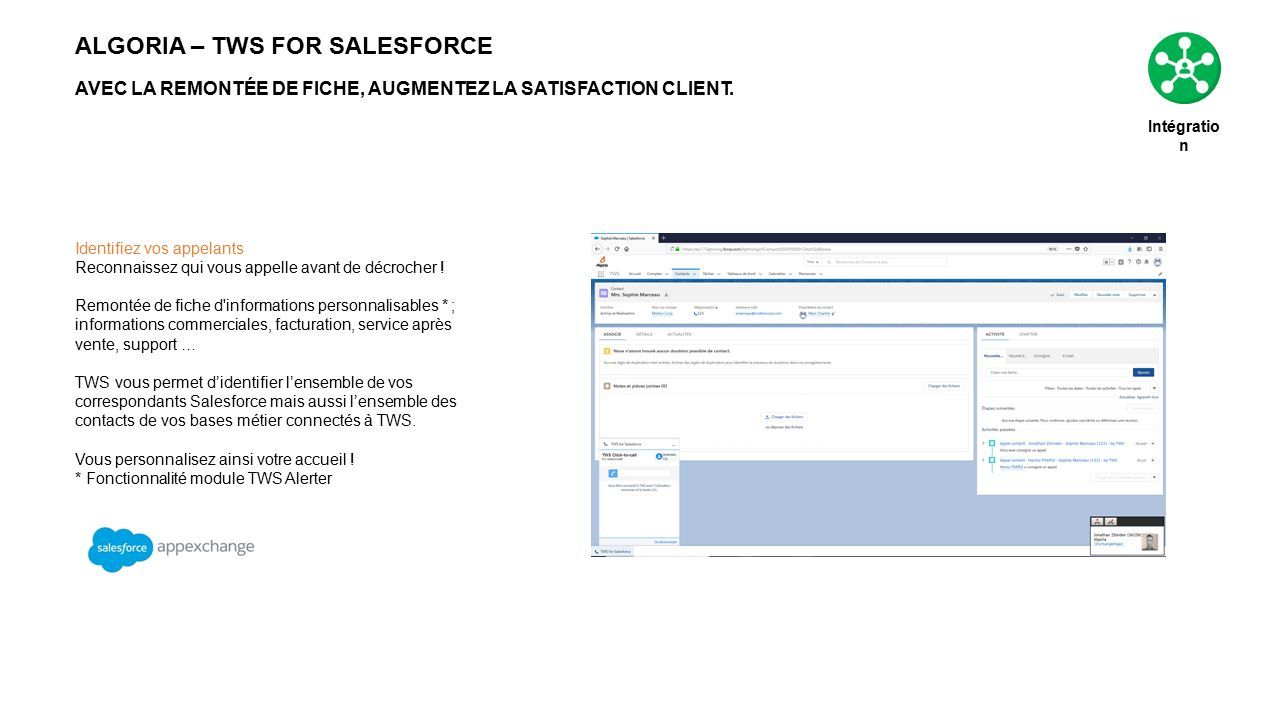Click the ExchangePage link in popup

(1108, 544)
